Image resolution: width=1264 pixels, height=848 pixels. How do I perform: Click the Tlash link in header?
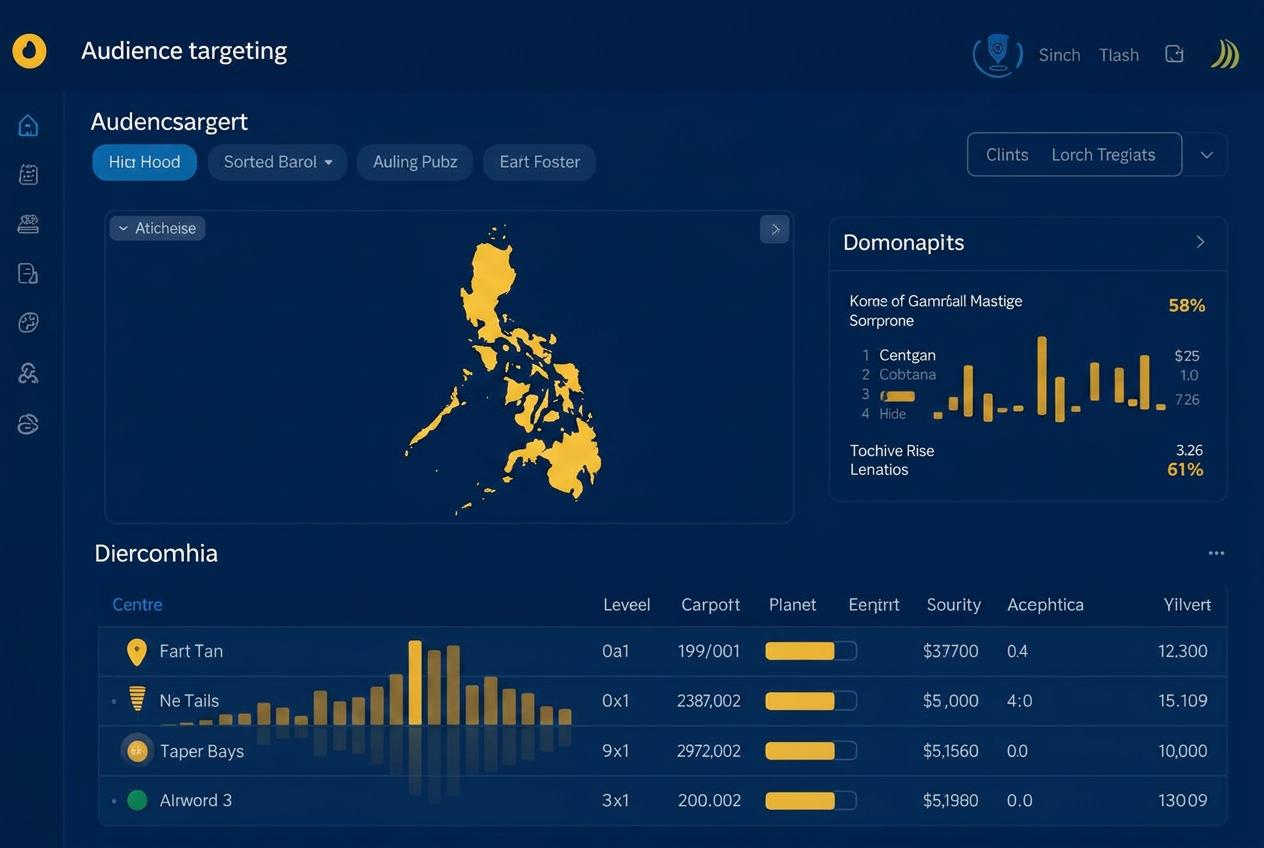[x=1119, y=55]
